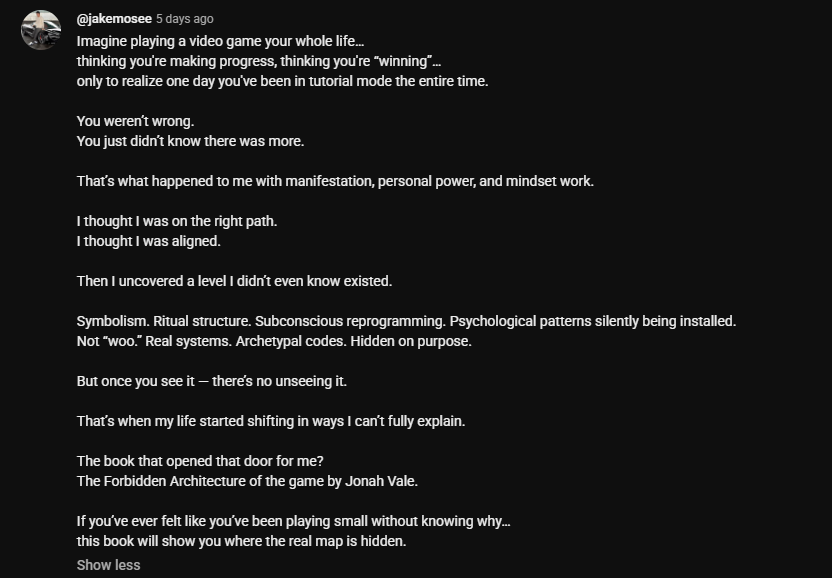Click "there's no unseeing it" line
The image size is (832, 578).
click(212, 381)
